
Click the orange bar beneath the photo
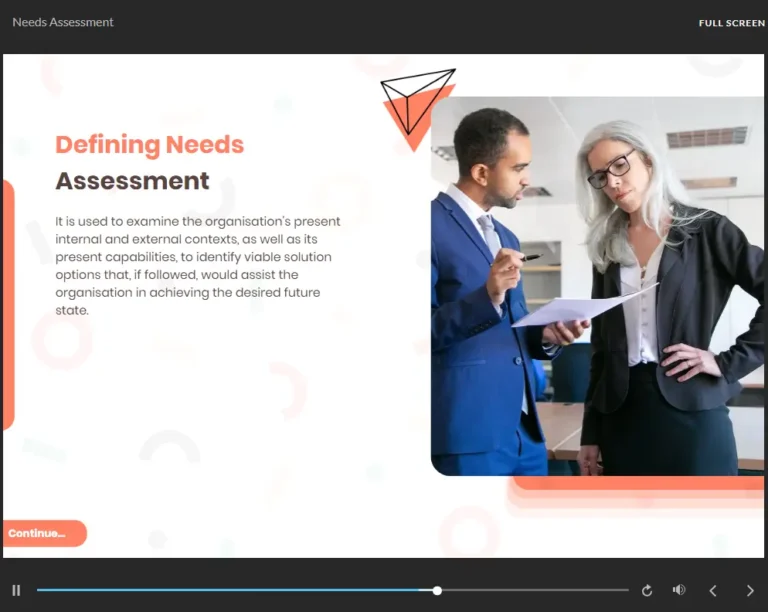coord(640,484)
